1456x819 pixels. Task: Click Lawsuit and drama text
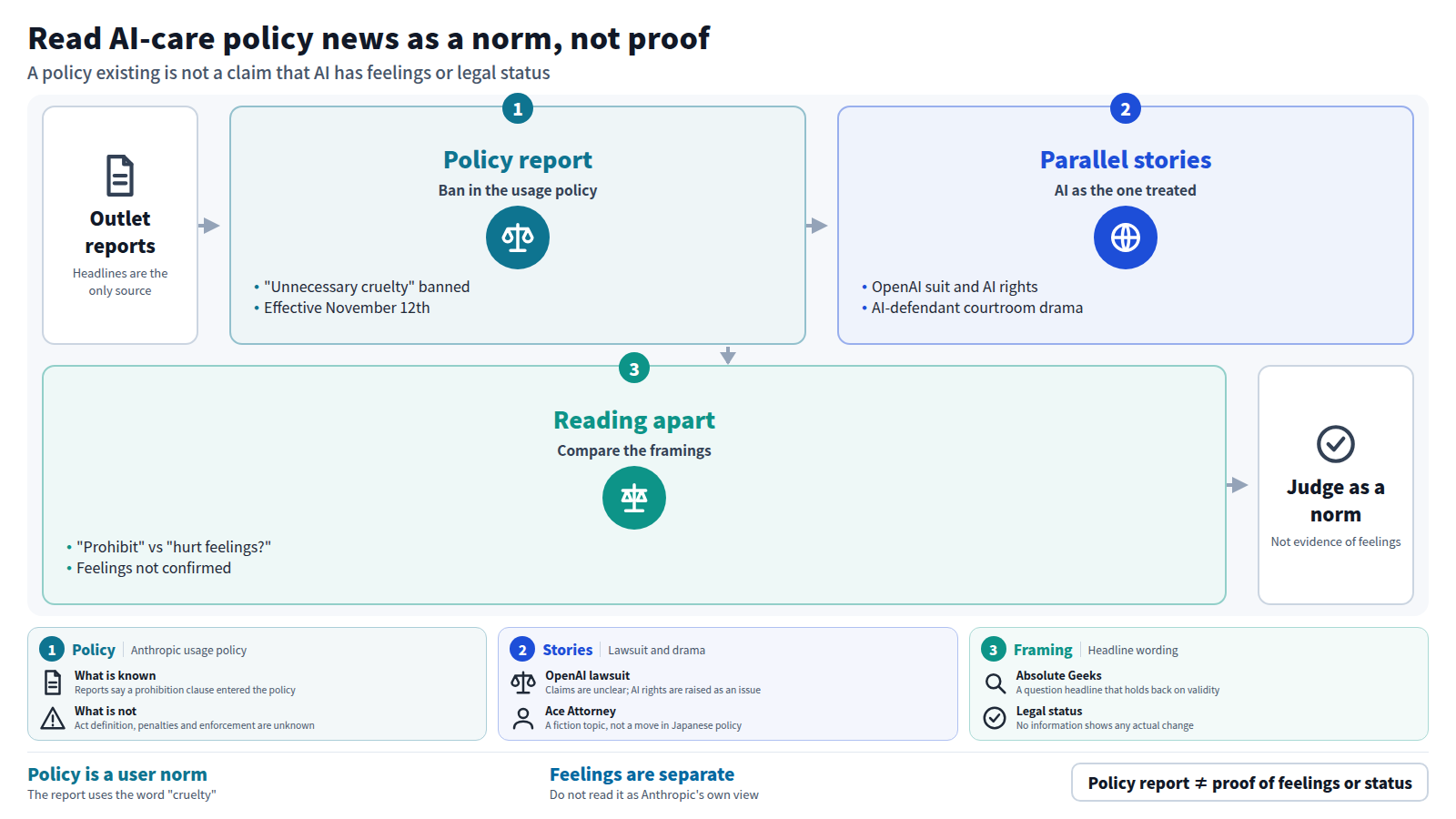656,650
